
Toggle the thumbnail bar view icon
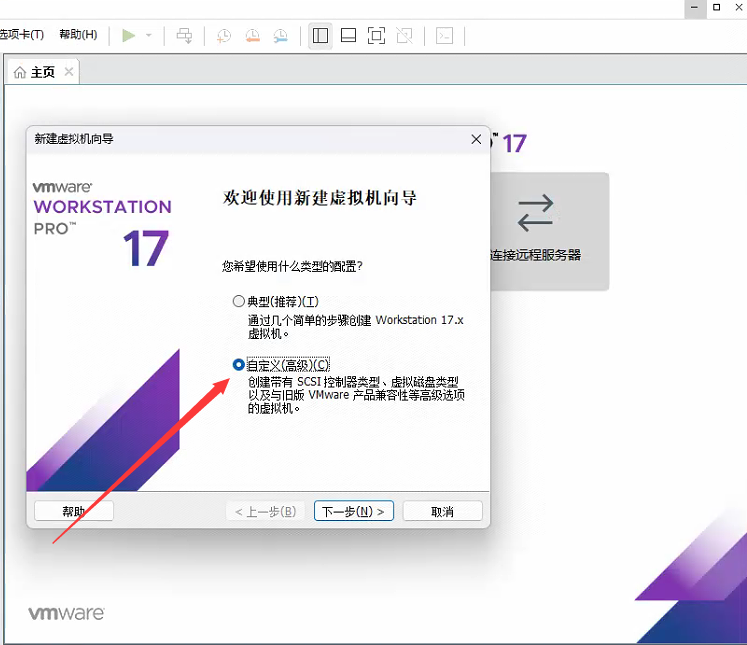(x=348, y=36)
